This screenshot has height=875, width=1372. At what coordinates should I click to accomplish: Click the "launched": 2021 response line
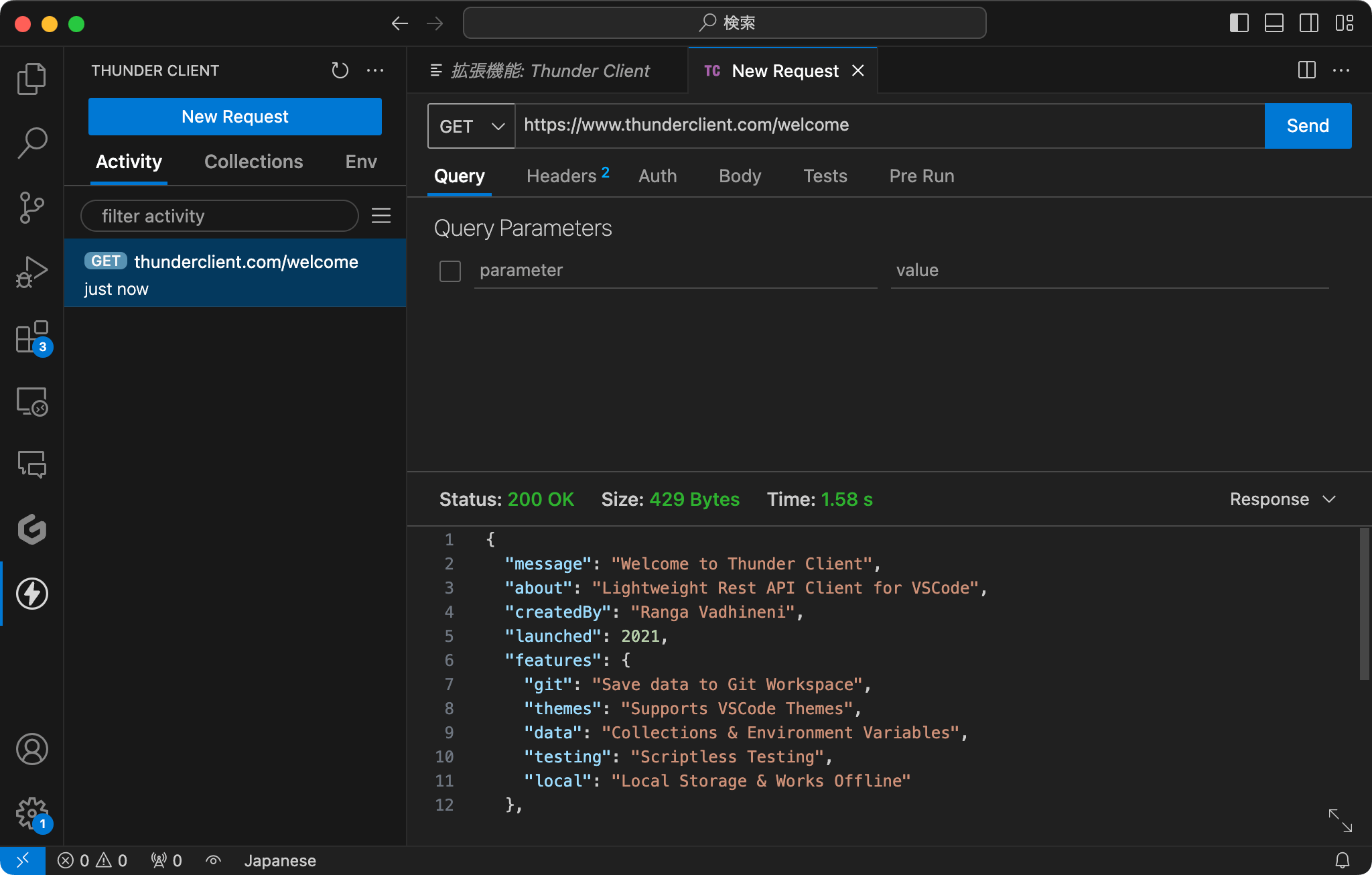coord(586,636)
